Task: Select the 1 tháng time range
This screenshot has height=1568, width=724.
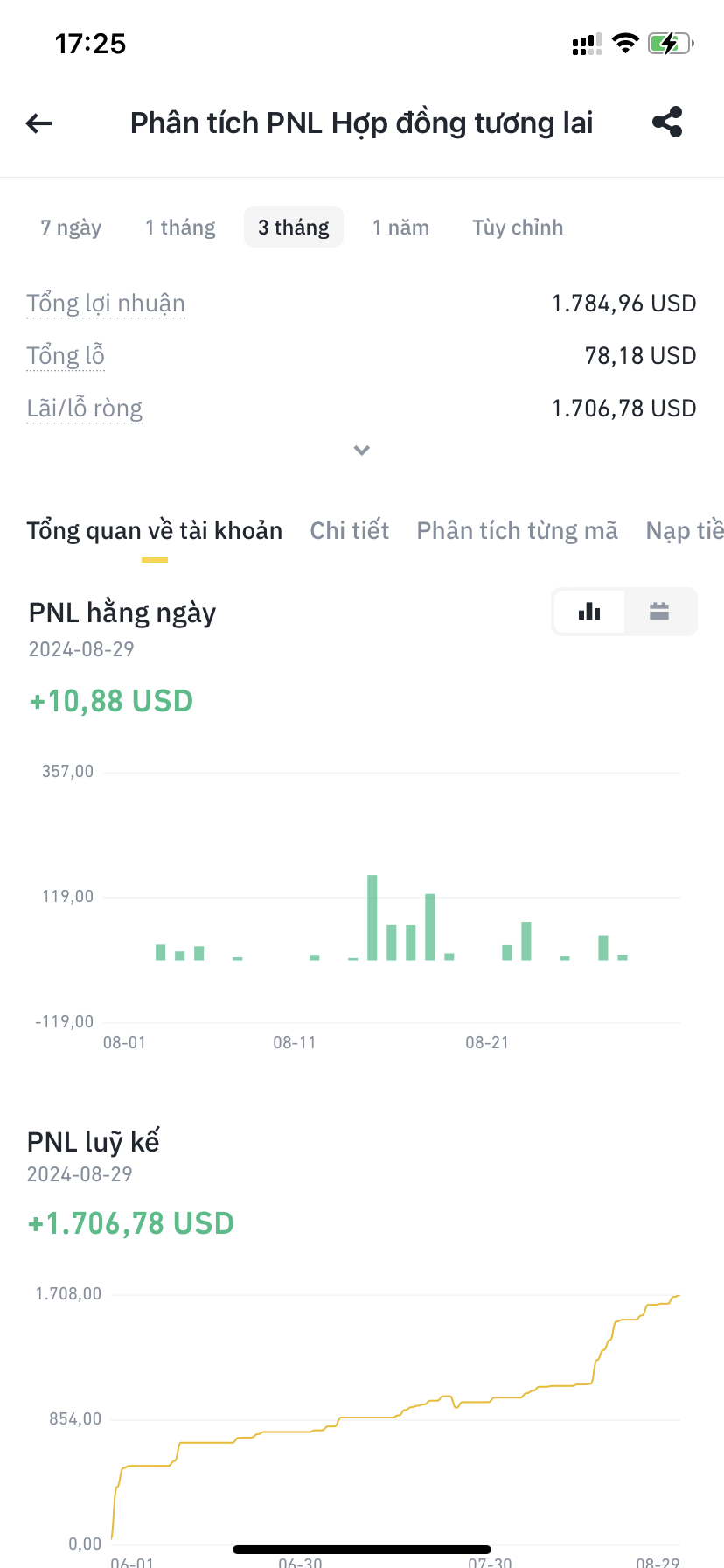Action: pyautogui.click(x=180, y=227)
